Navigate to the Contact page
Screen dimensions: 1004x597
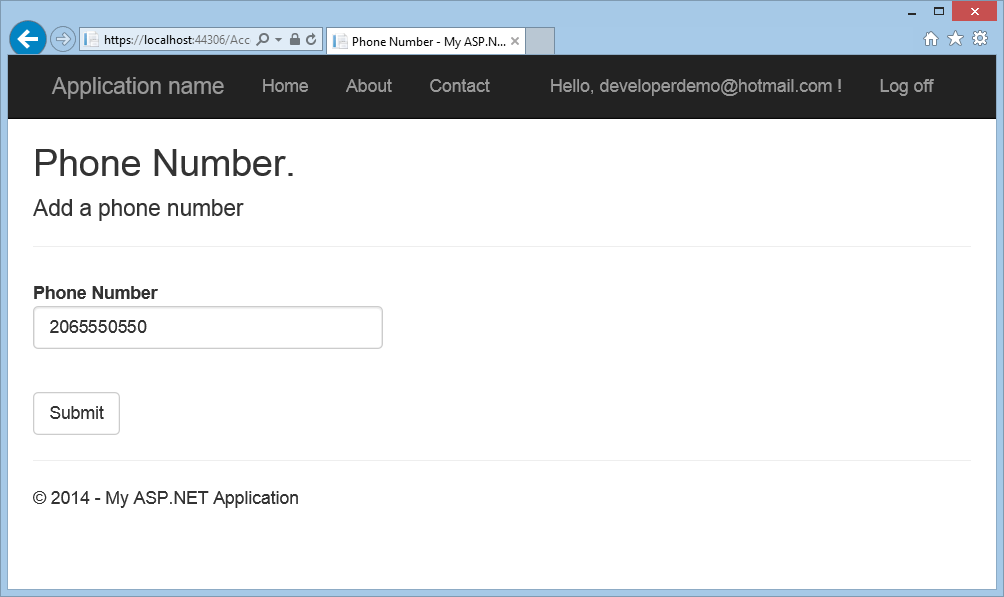click(459, 86)
